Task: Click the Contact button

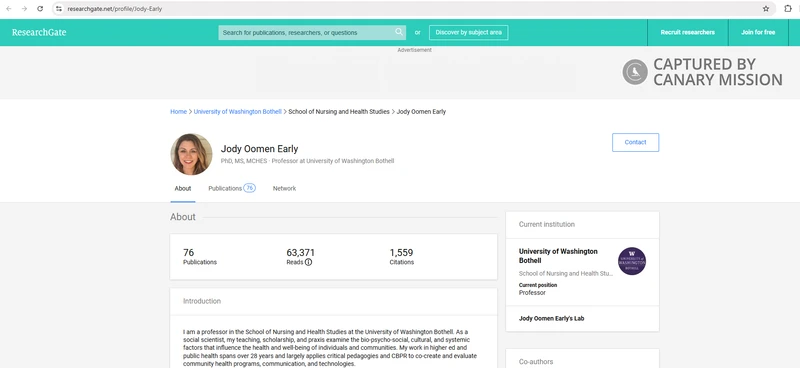Action: click(635, 142)
